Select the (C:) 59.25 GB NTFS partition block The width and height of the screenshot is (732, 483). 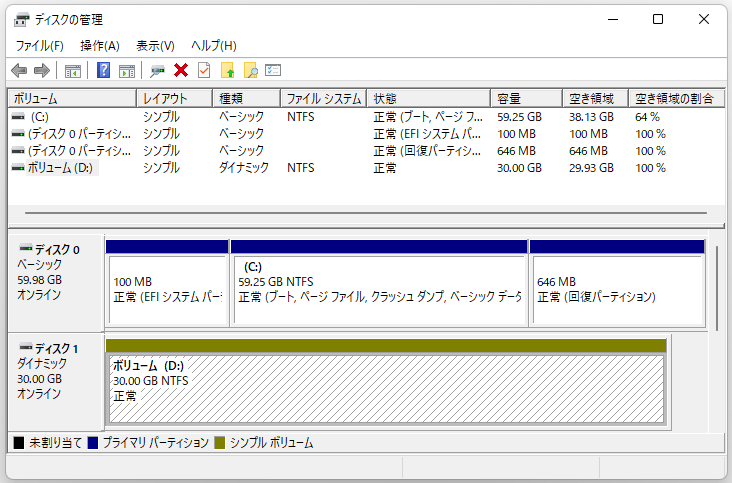[x=379, y=283]
